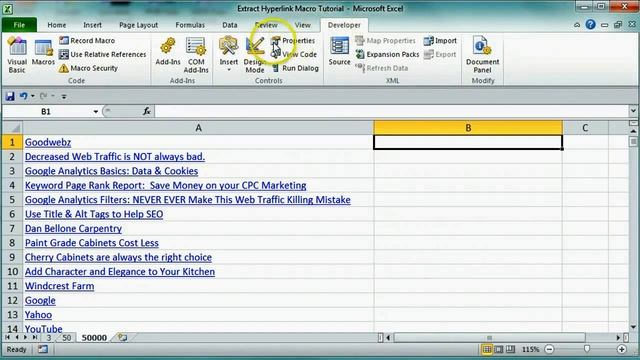Open the Name Box dropdown
The image size is (640, 360).
(x=96, y=111)
